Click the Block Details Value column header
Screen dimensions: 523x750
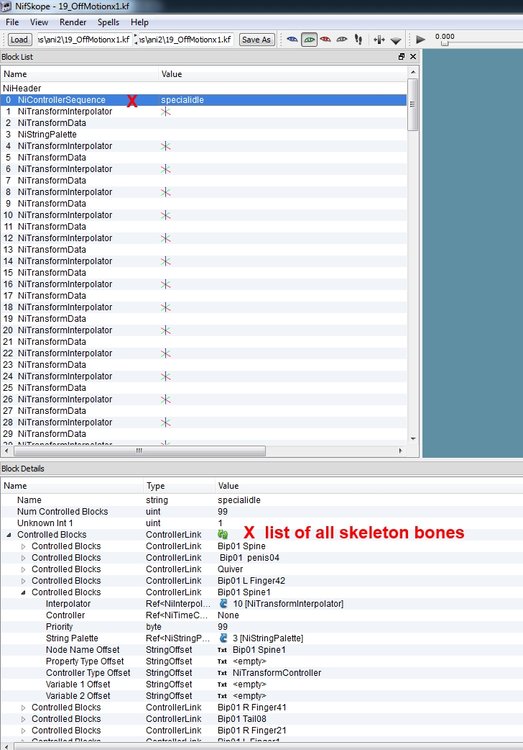pyautogui.click(x=369, y=486)
